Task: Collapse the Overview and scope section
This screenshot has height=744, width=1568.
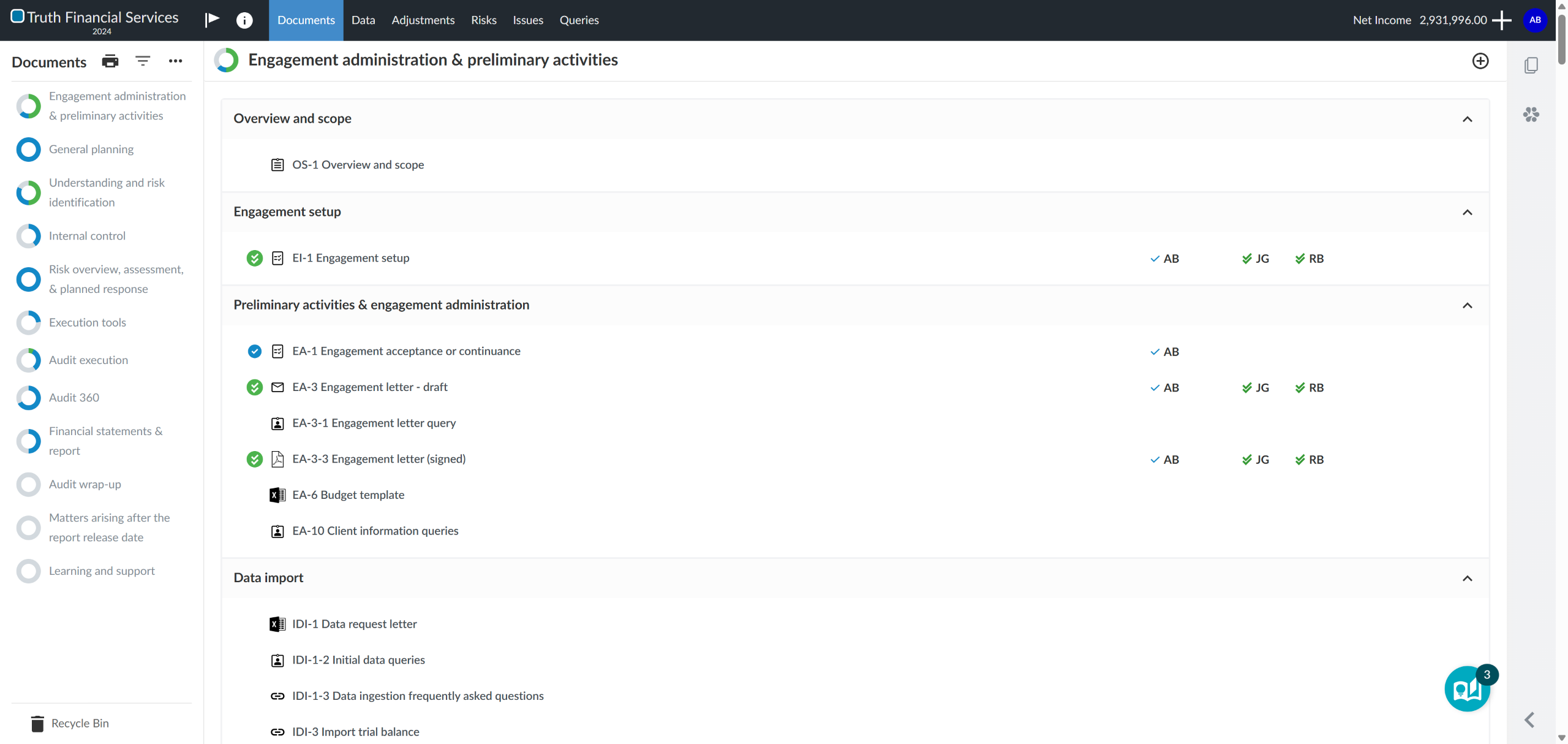Action: coord(1468,120)
